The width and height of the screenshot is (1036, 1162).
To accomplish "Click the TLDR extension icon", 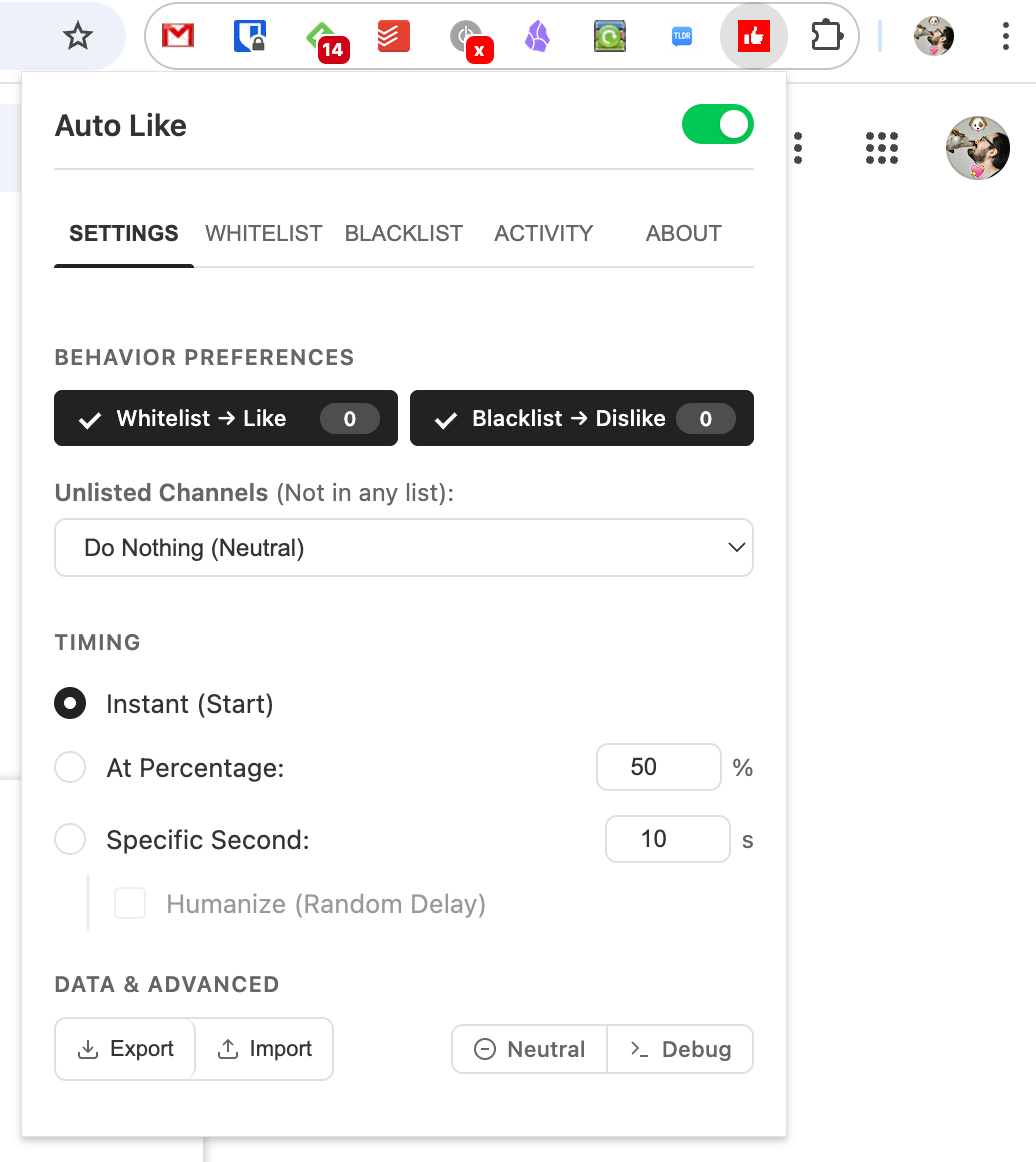I will (x=682, y=36).
